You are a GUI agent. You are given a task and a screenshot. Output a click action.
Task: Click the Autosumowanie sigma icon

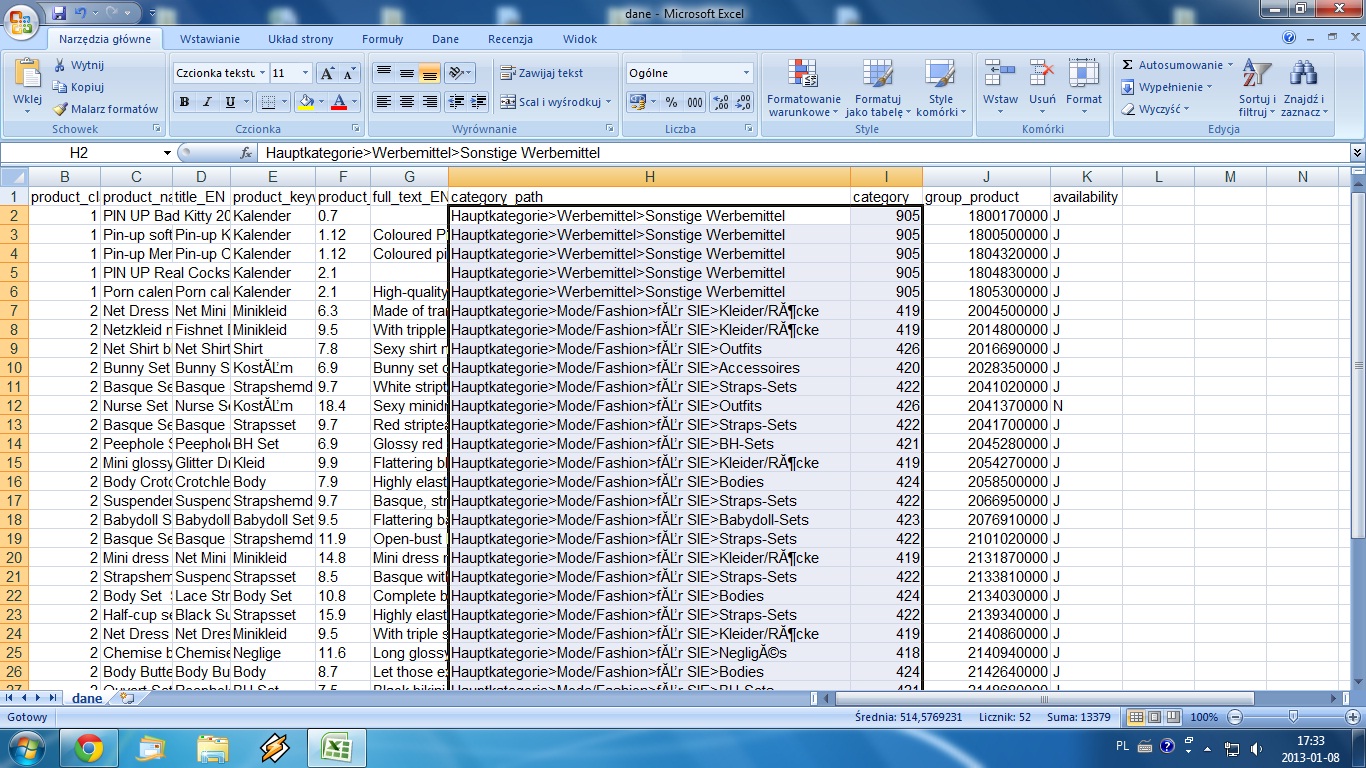(x=1128, y=65)
